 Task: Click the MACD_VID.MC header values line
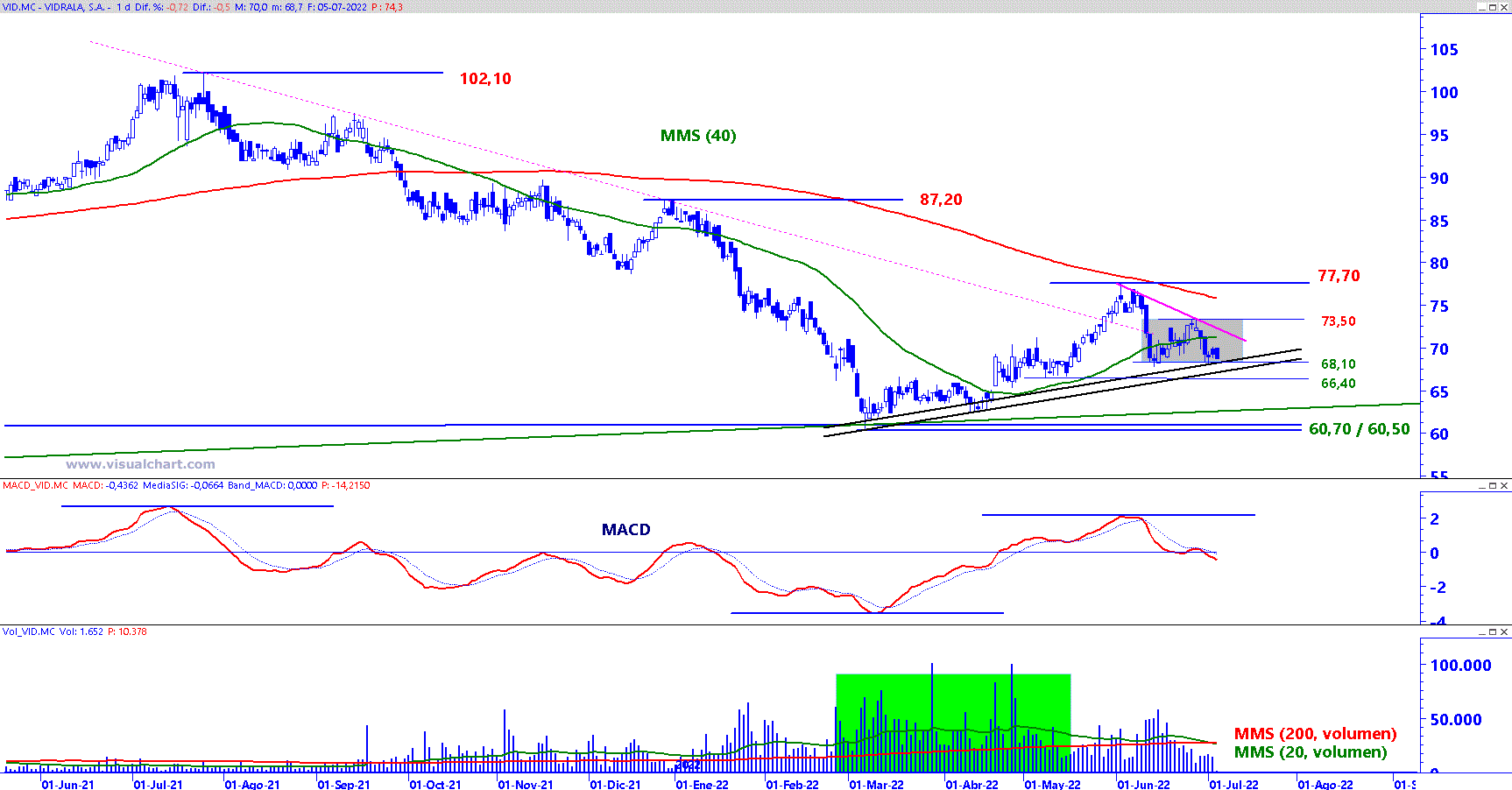pyautogui.click(x=186, y=485)
